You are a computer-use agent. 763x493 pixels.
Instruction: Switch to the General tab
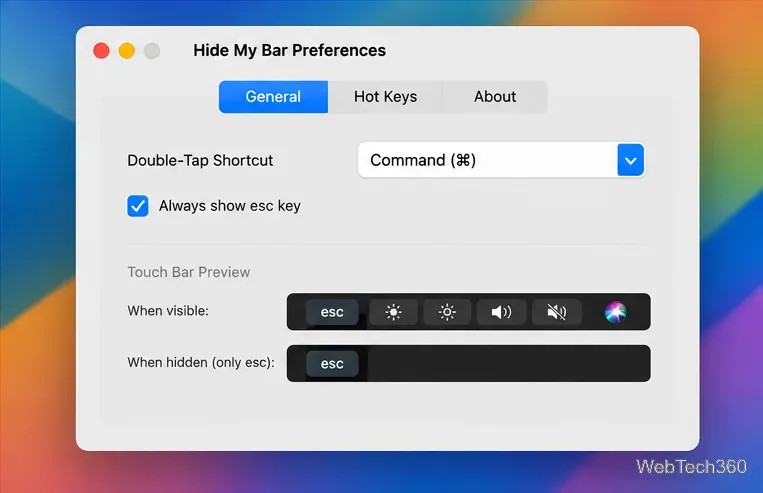273,97
